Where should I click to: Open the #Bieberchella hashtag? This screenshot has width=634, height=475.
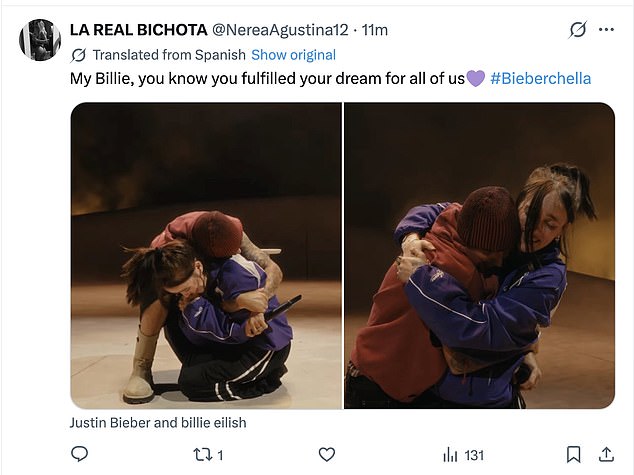541,78
